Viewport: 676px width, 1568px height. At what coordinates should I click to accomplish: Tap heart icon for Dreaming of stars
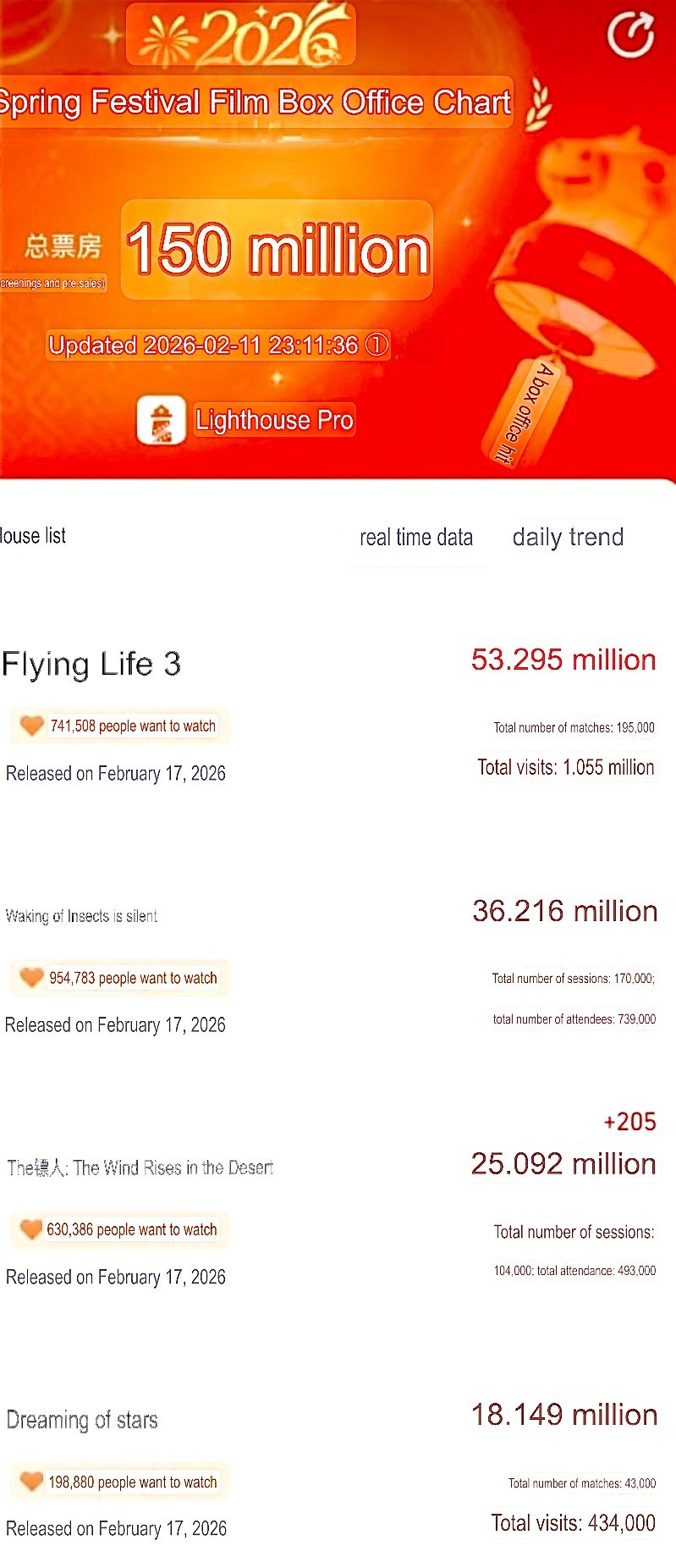pos(32,1481)
